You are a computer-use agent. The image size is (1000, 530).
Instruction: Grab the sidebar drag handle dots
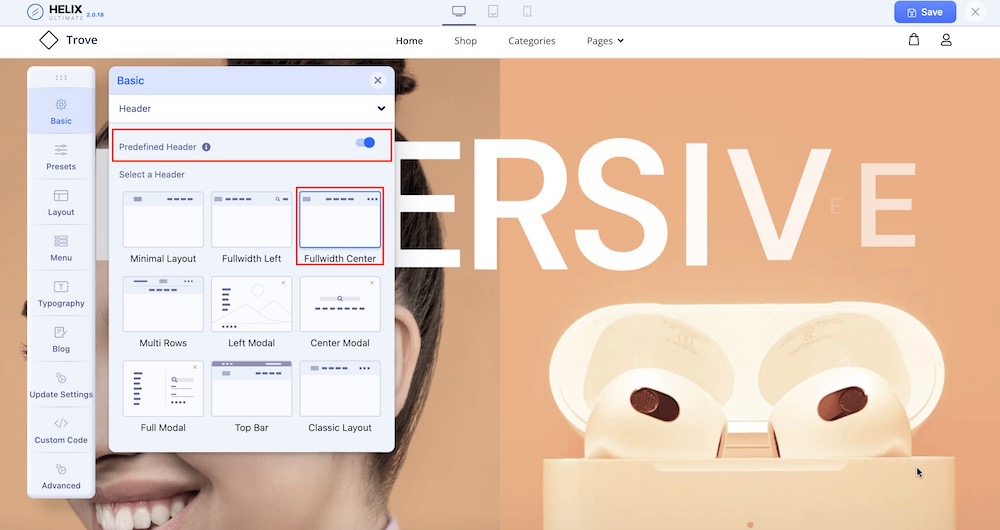click(61, 78)
